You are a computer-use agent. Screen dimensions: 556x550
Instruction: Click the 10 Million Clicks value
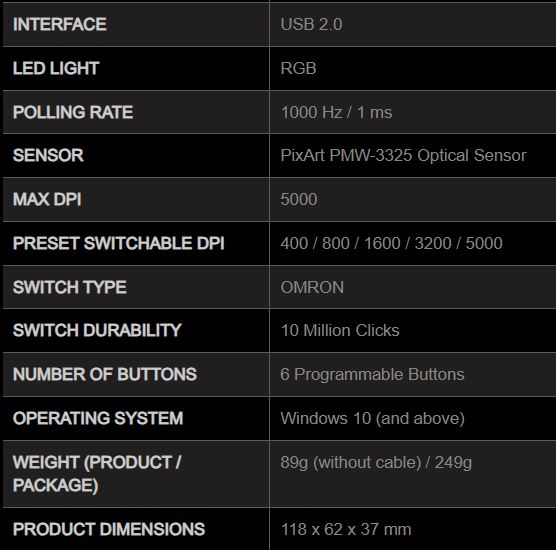[x=340, y=330]
